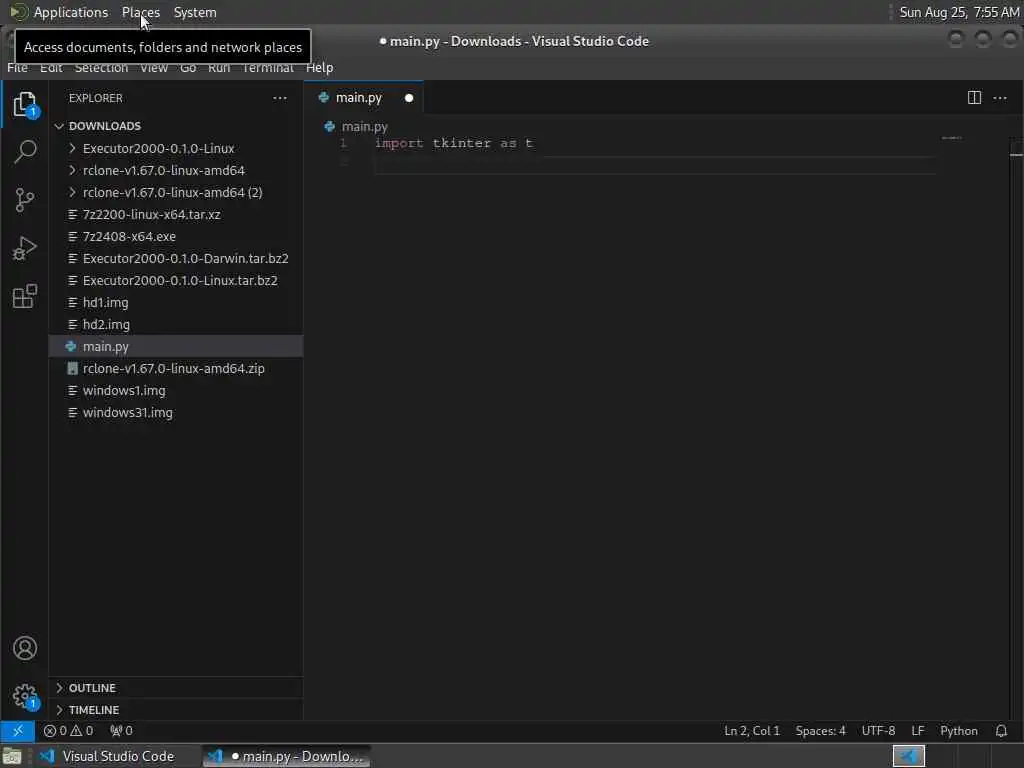Select main.py in the explorer tree
The image size is (1024, 768).
pyautogui.click(x=175, y=347)
